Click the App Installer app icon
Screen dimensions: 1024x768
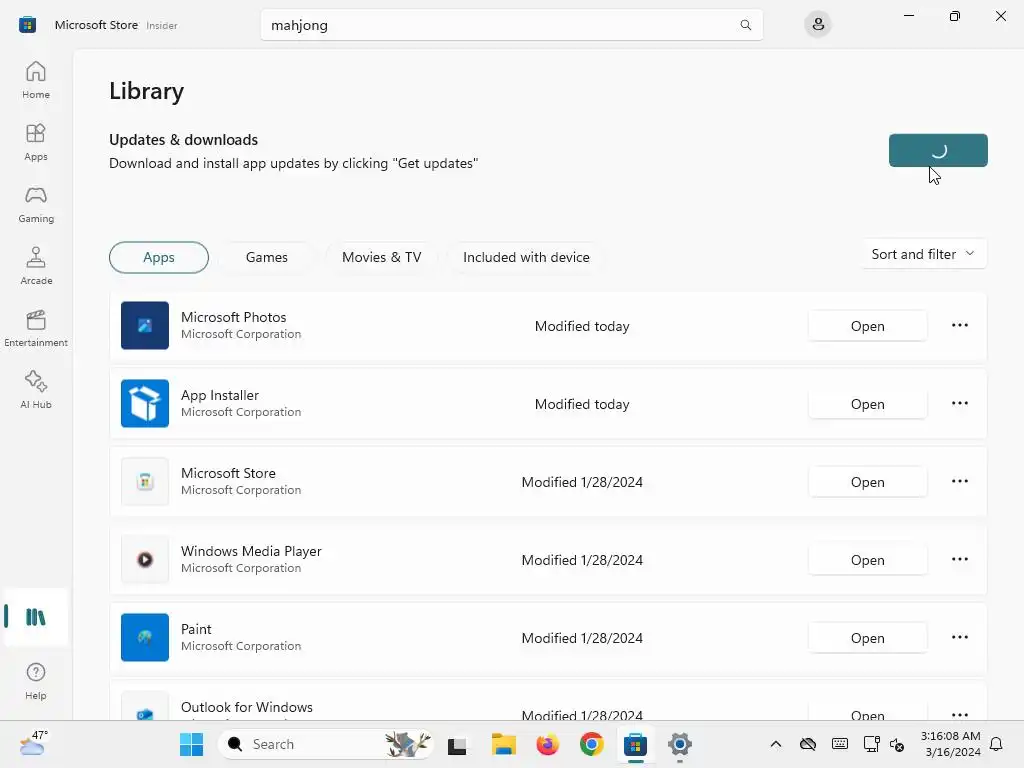click(145, 404)
